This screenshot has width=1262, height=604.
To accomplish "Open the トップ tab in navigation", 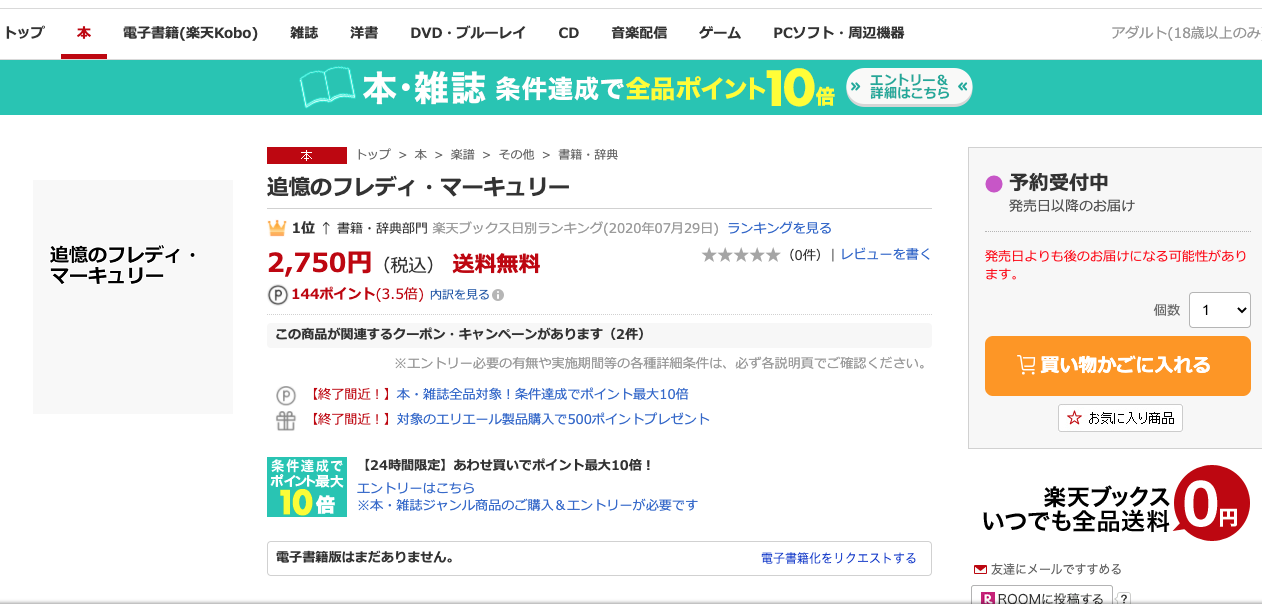I will (22, 33).
